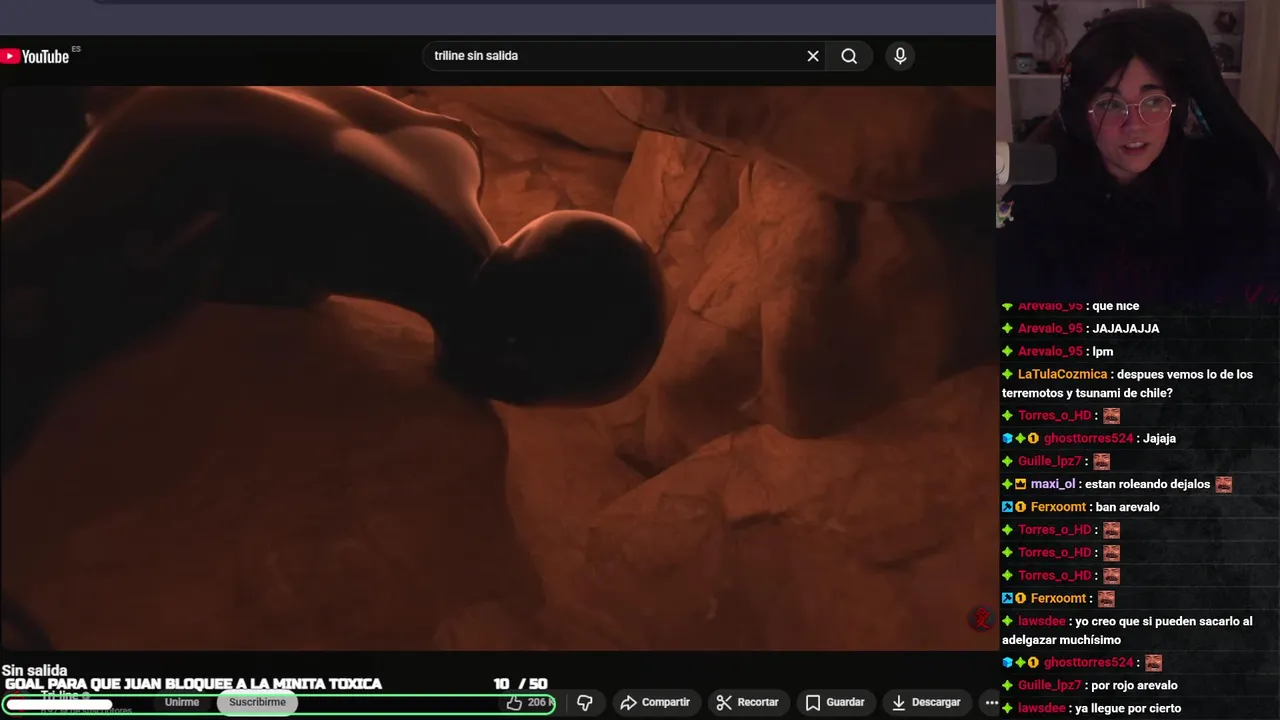Join the channel with Unirme
The height and width of the screenshot is (720, 1280).
[182, 702]
